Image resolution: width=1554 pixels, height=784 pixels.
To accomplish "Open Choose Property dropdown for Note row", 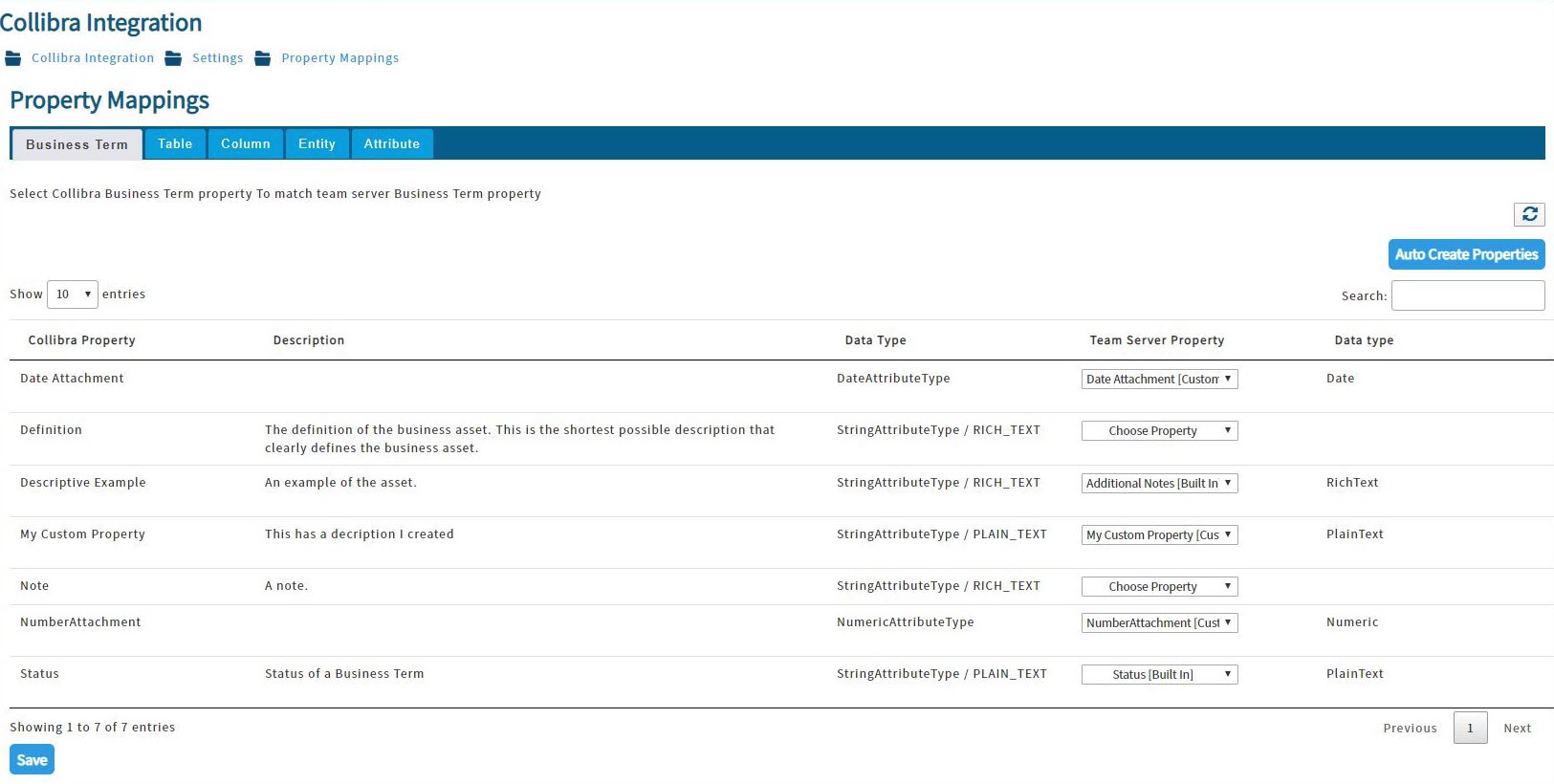I will click(x=1160, y=587).
